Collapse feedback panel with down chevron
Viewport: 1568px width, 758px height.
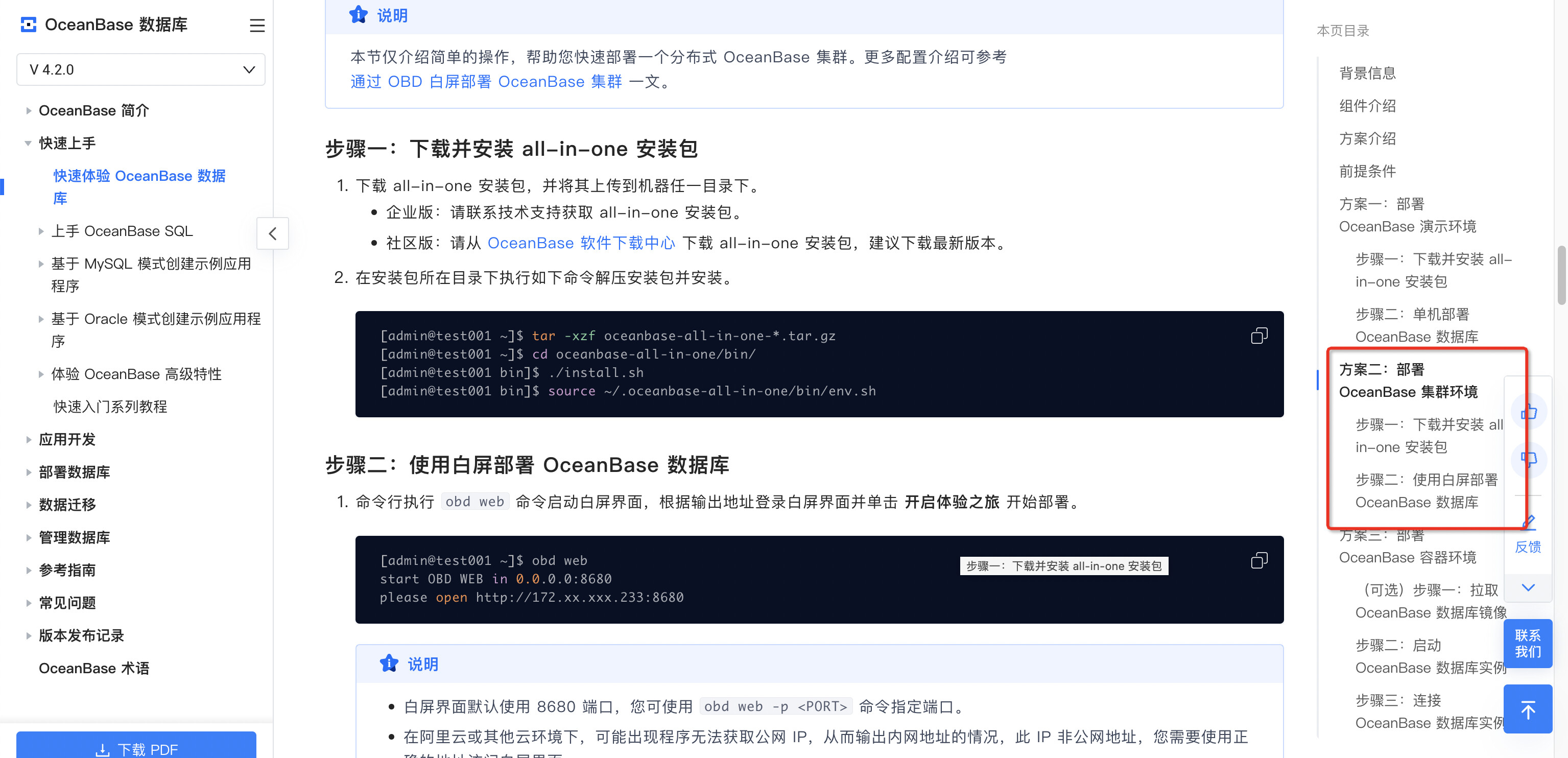pyautogui.click(x=1528, y=587)
